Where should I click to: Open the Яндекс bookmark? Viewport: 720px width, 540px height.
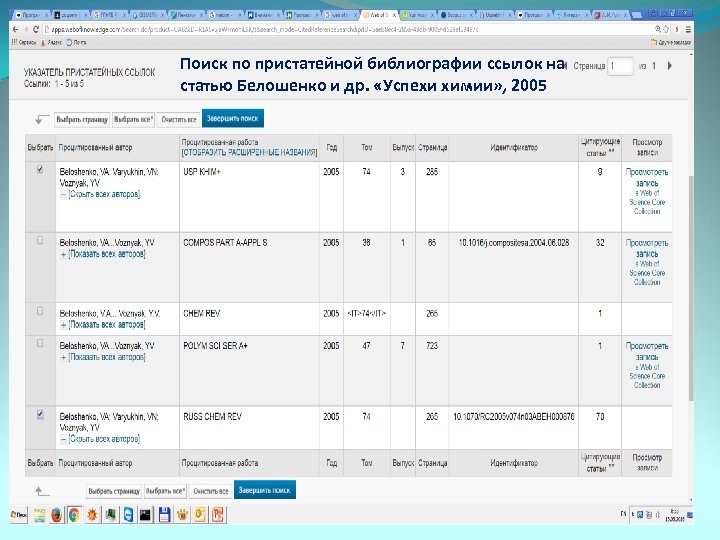(51, 42)
